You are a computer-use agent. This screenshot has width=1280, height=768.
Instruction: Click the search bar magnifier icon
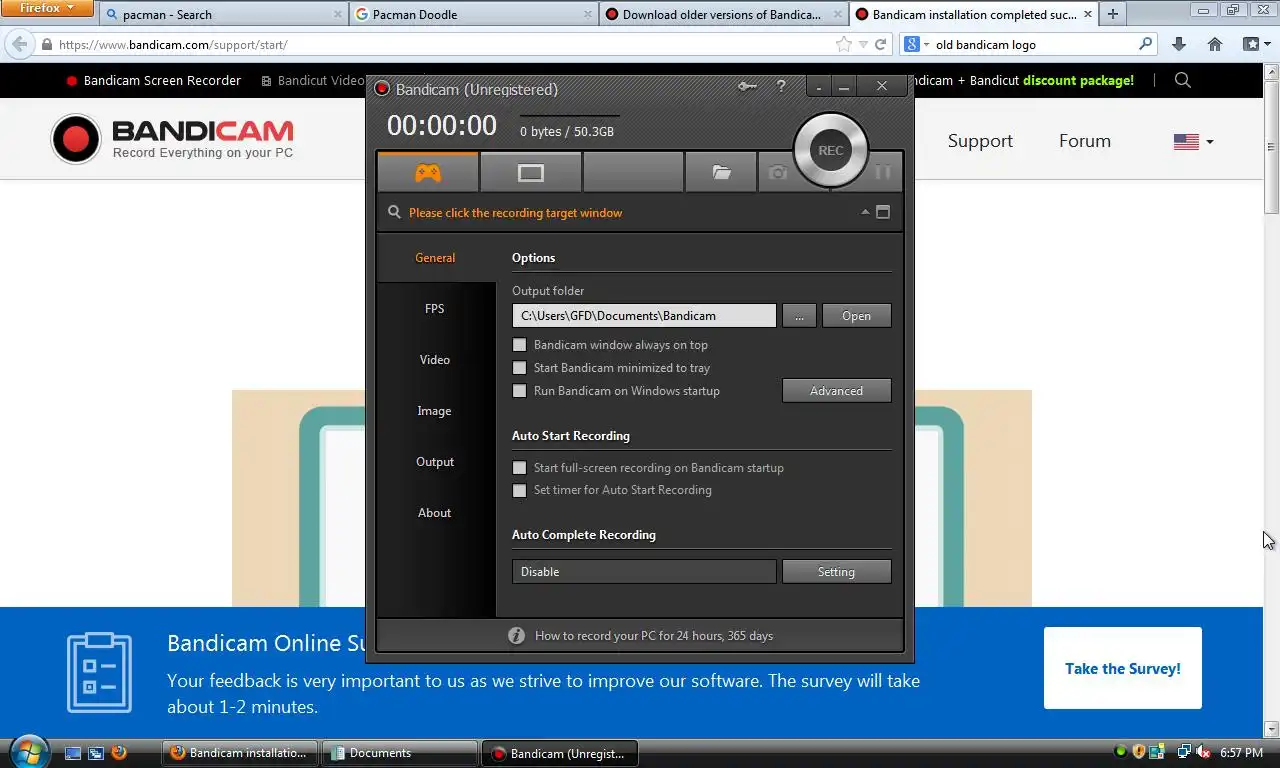1146,44
